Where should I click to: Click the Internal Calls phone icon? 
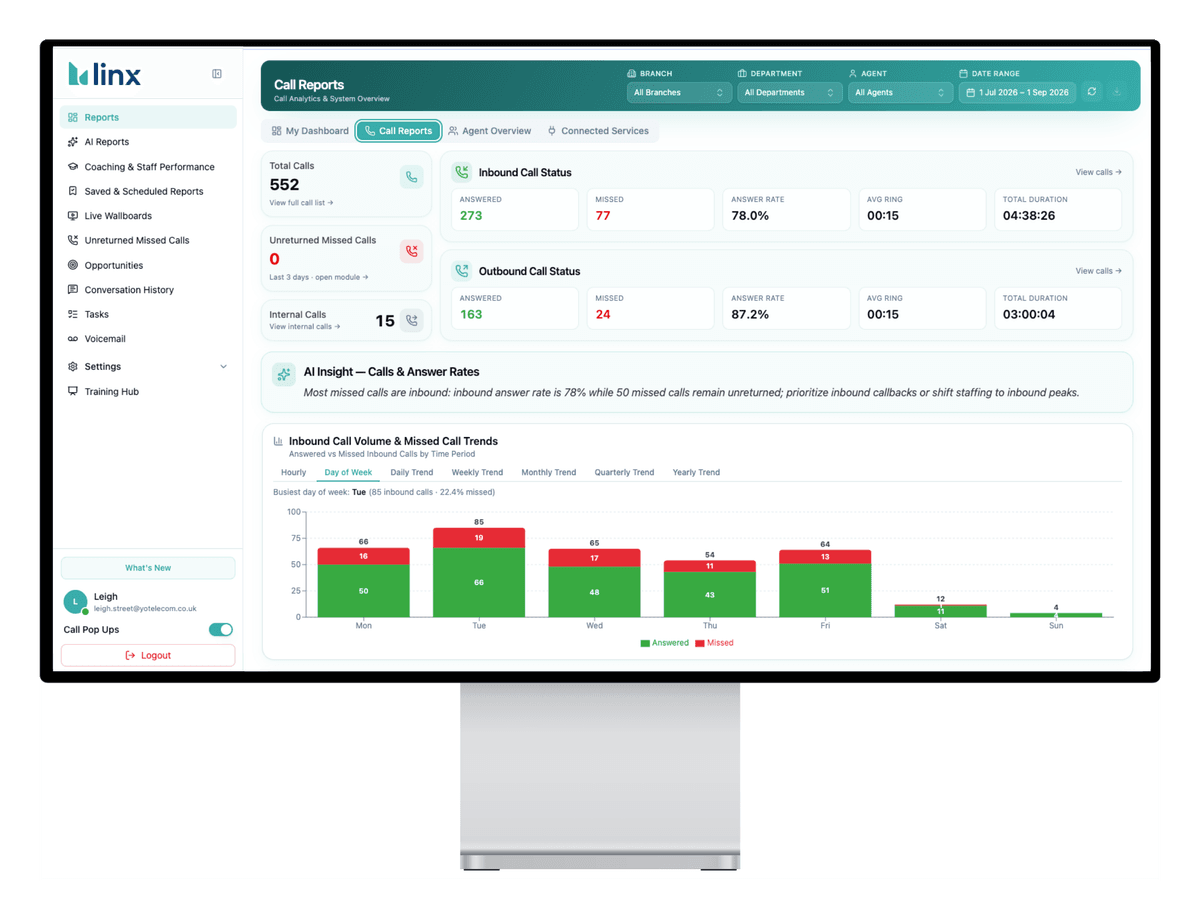(411, 321)
